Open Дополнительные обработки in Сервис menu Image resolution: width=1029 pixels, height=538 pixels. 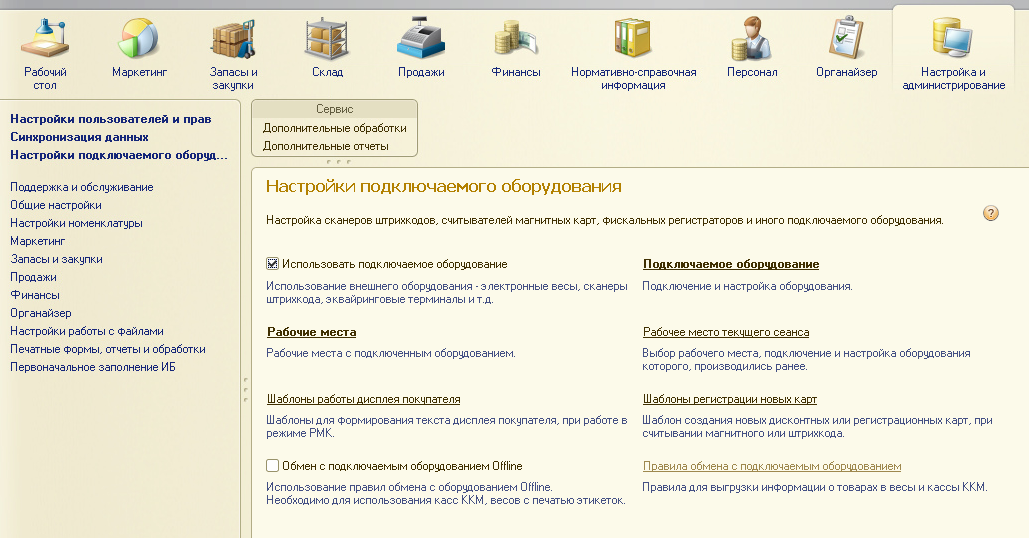click(334, 128)
